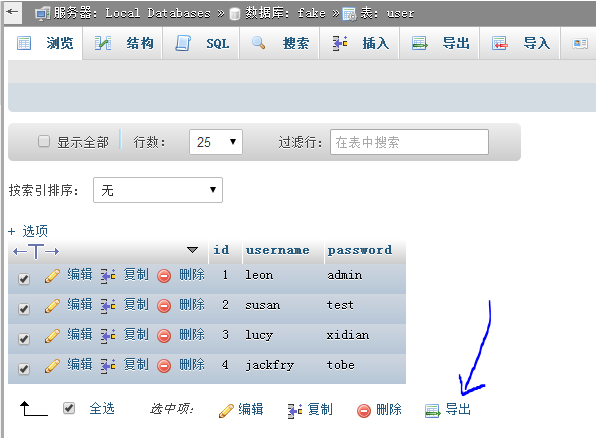Open the 浏览 (Browse) tab
The image size is (596, 438).
[x=45, y=43]
